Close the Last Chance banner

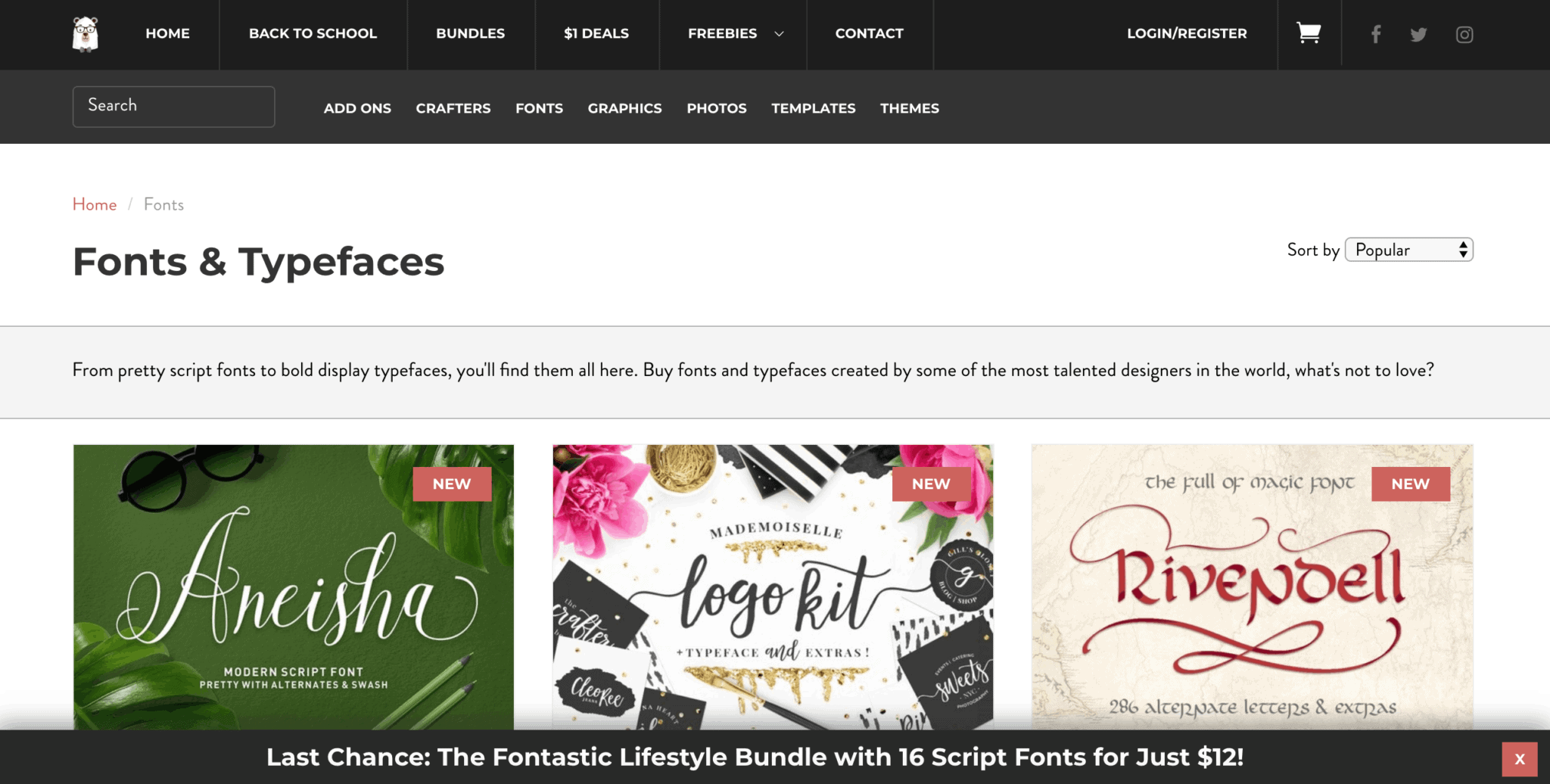coord(1519,759)
